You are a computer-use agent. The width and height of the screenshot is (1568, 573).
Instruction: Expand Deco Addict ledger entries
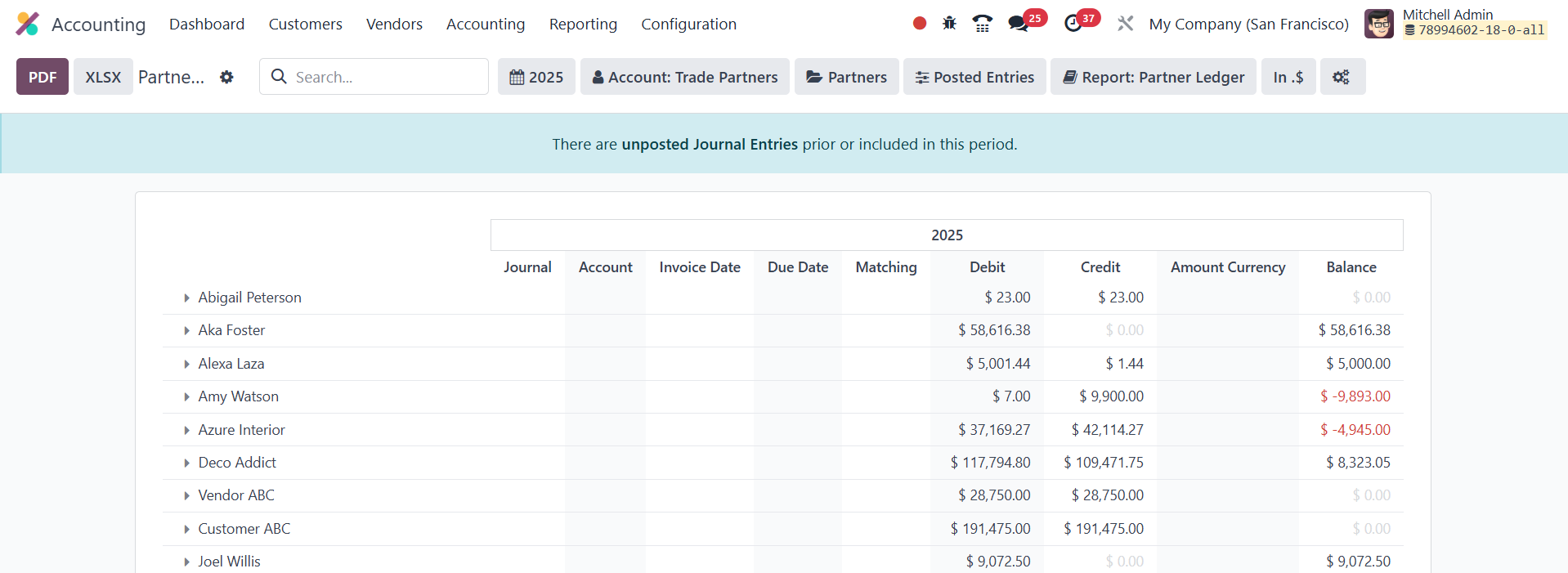click(x=187, y=463)
